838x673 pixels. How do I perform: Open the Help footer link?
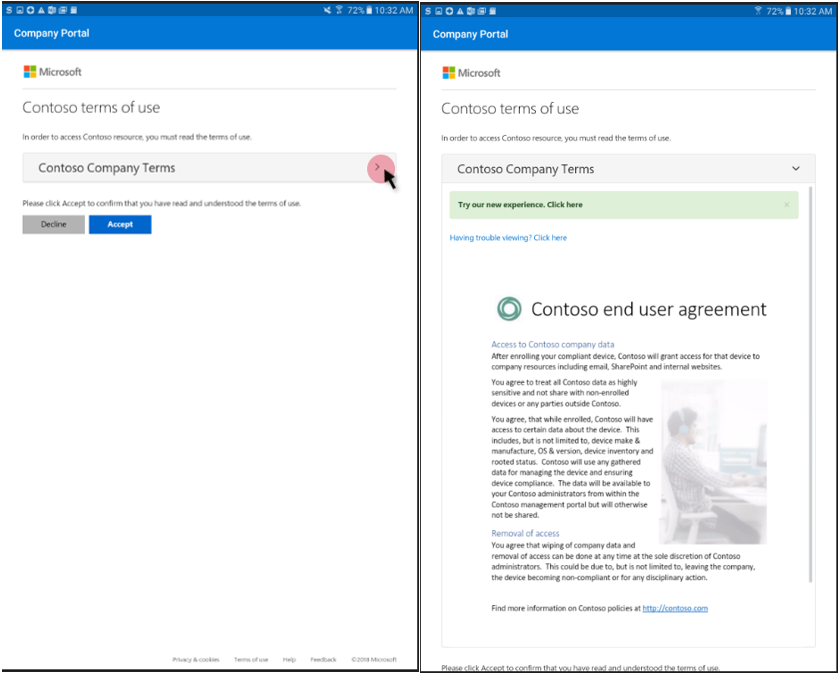pos(289,660)
